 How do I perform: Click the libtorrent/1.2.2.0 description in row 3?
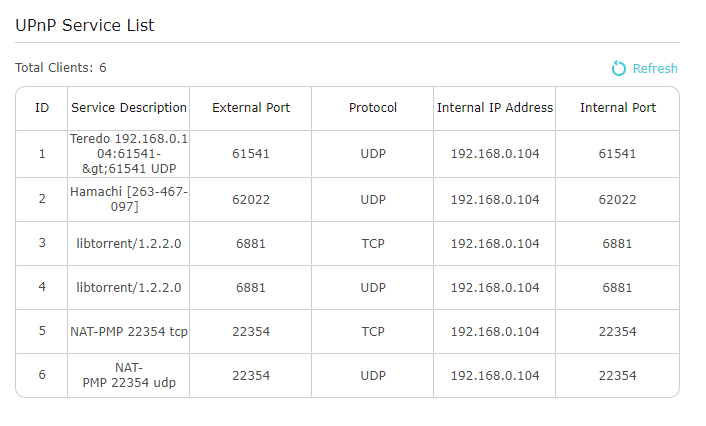[129, 244]
